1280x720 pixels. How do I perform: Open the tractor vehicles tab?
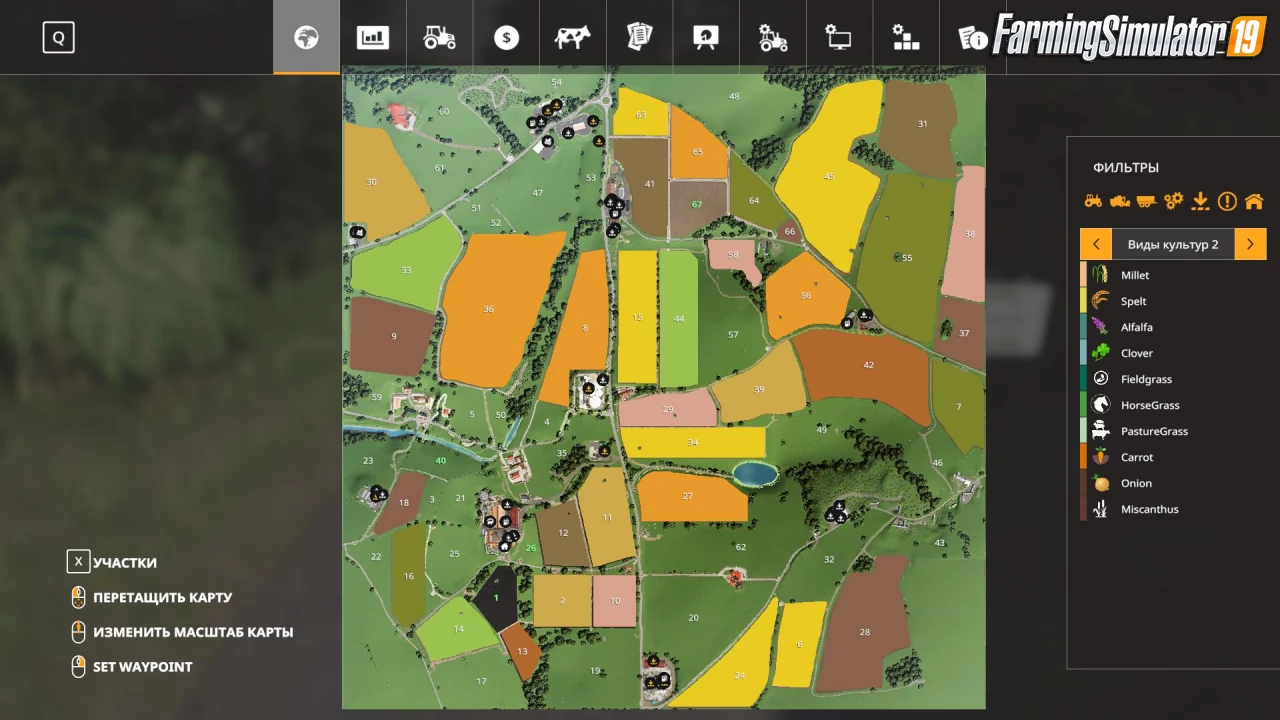point(440,38)
